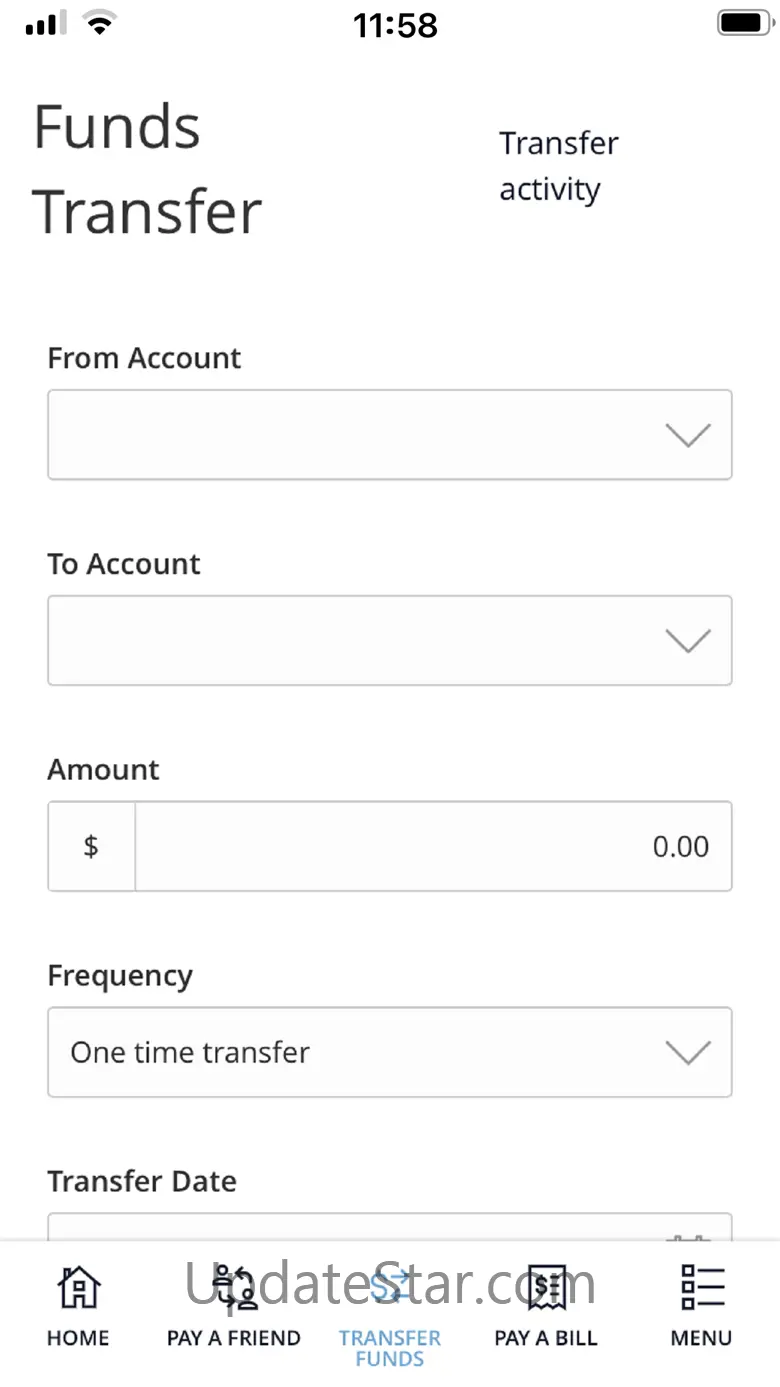
Task: Open the Pay a Friend icon
Action: point(234,1288)
